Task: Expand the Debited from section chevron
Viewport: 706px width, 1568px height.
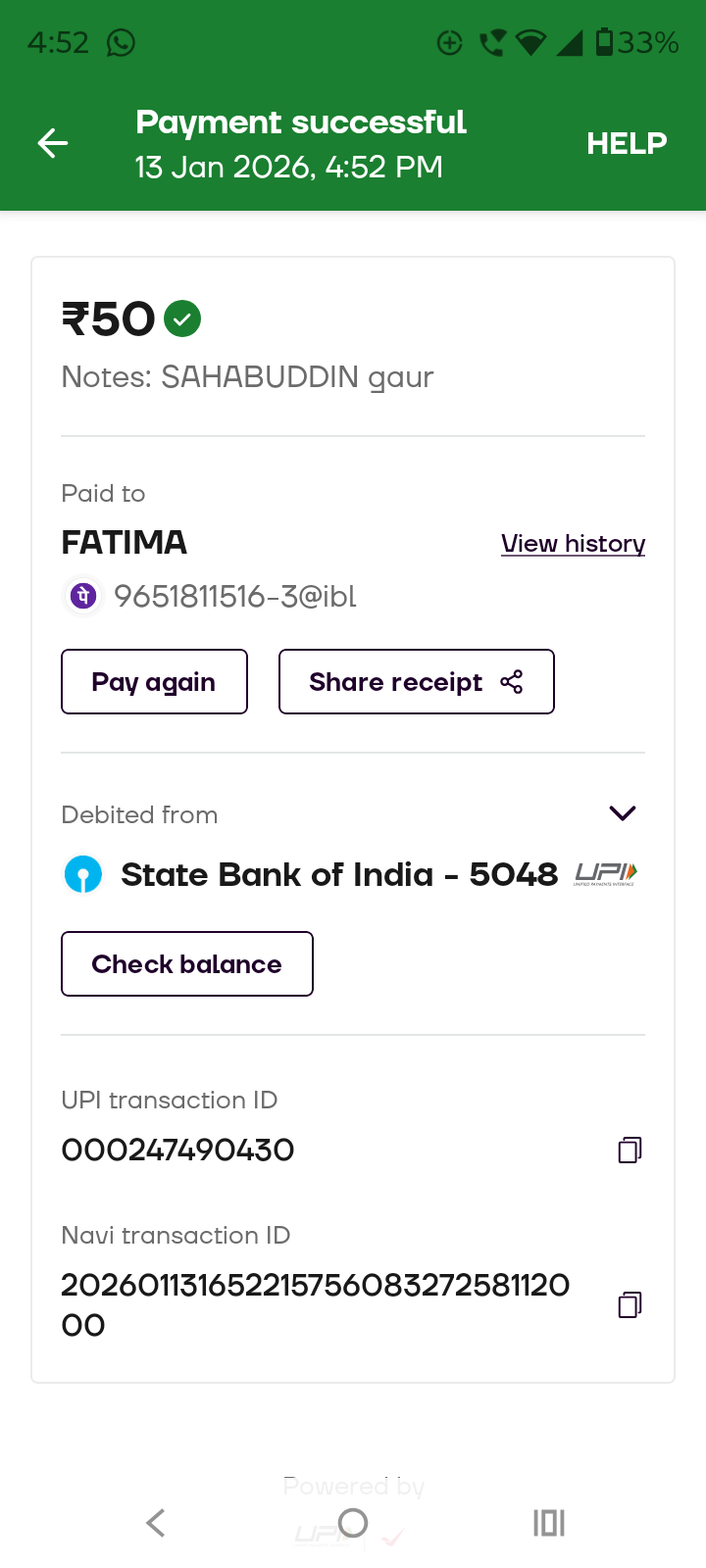Action: click(623, 813)
